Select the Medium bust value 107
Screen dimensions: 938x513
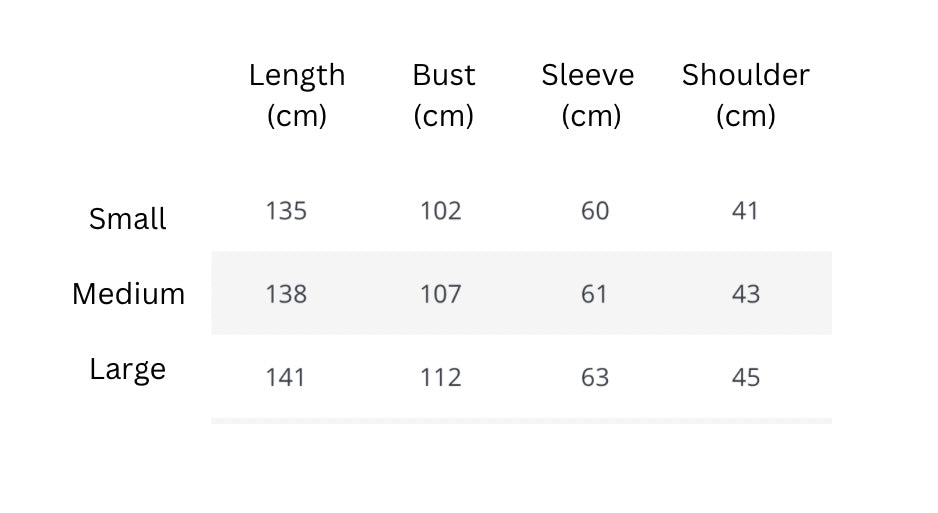coord(441,294)
